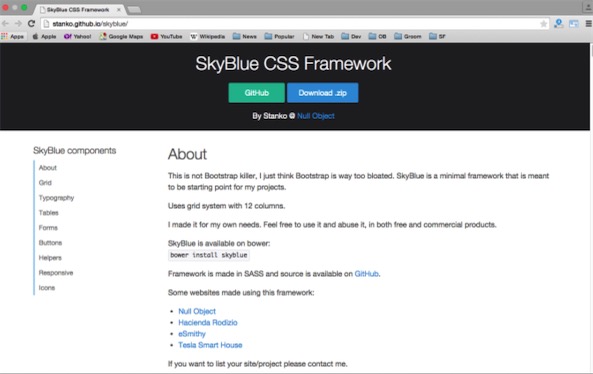Expand the Dev bookmarks folder
This screenshot has height=374, width=593.
click(x=351, y=36)
